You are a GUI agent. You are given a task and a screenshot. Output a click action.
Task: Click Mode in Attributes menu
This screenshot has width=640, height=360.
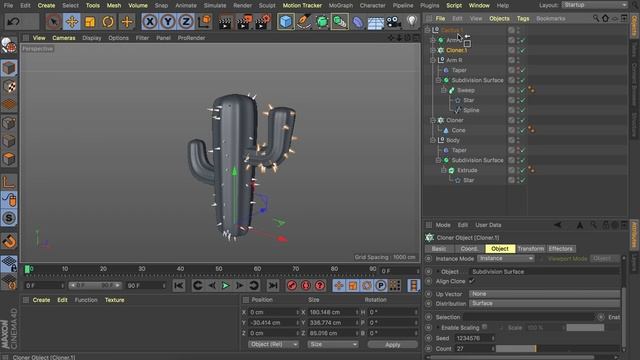point(443,225)
